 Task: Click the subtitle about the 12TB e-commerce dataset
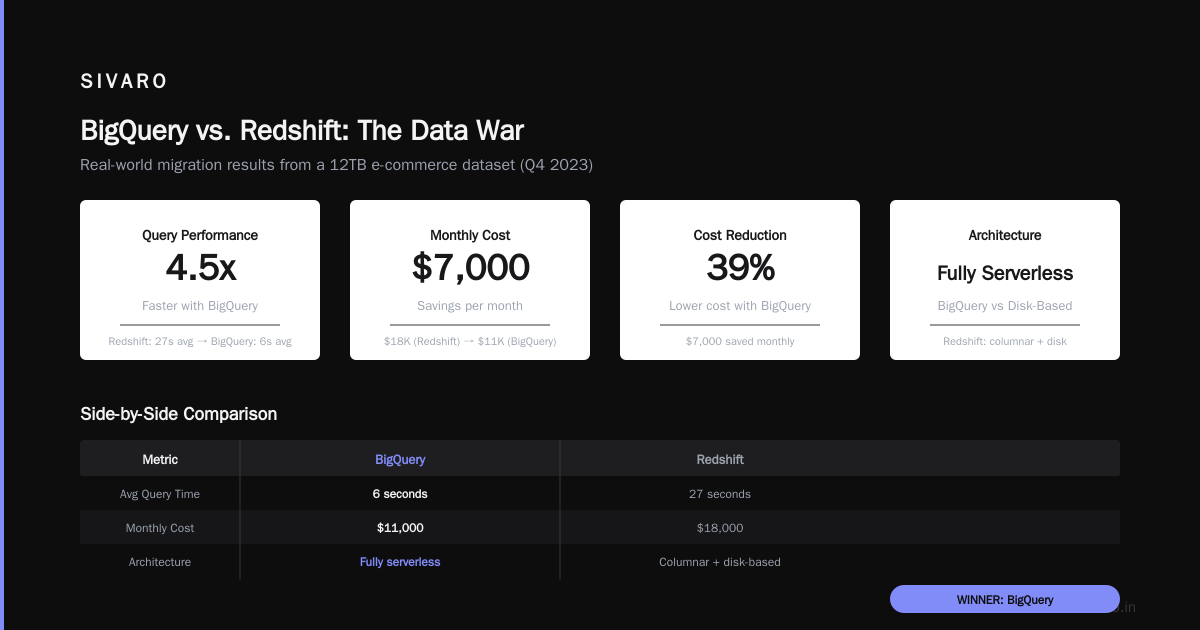pyautogui.click(x=337, y=165)
